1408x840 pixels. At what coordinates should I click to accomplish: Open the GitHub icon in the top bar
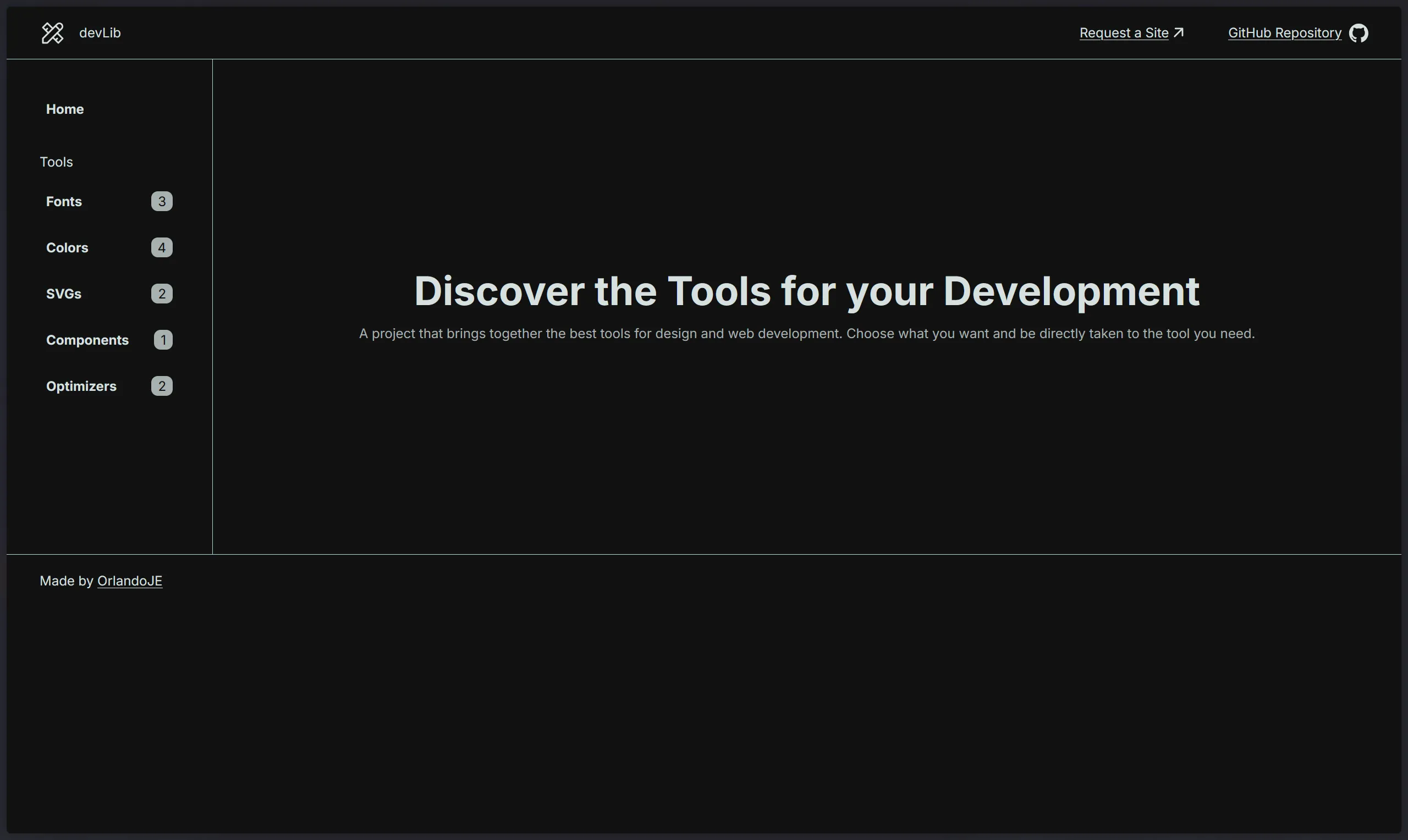point(1358,32)
